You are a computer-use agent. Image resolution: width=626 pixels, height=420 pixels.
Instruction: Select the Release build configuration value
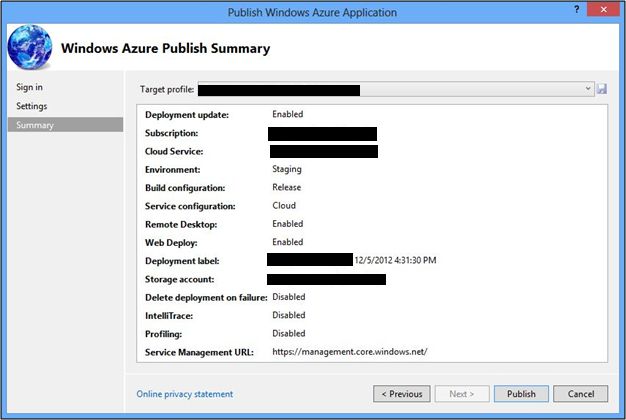pyautogui.click(x=287, y=187)
